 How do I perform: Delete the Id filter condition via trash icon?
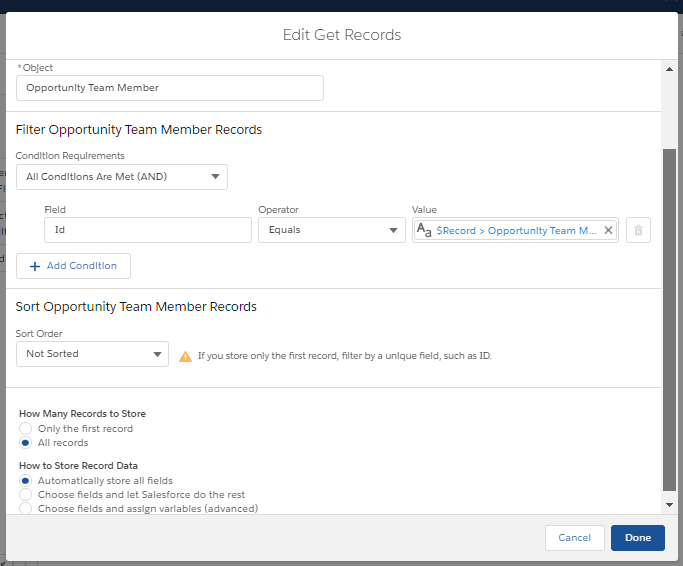pos(640,231)
